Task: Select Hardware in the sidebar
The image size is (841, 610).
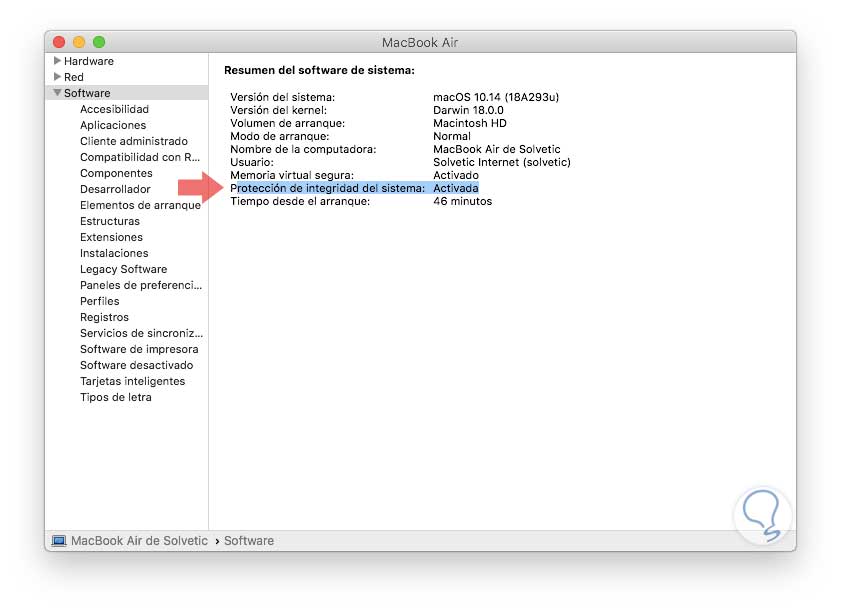Action: pos(88,61)
